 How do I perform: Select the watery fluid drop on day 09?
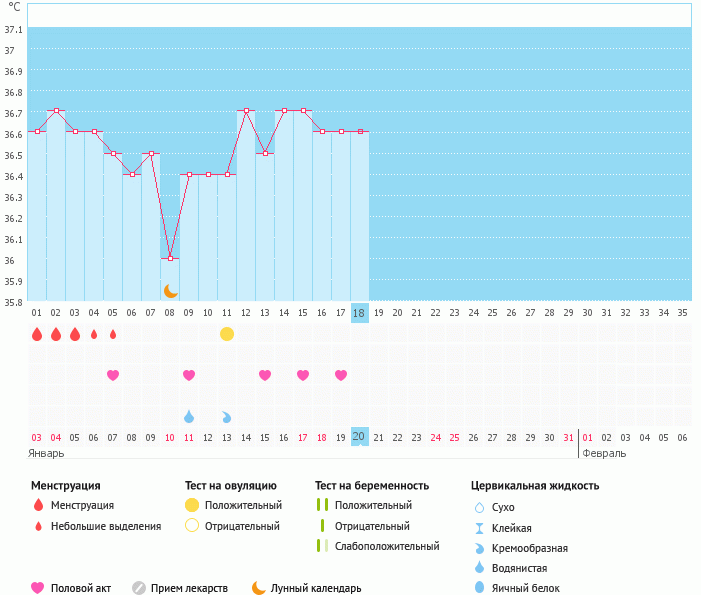(189, 416)
